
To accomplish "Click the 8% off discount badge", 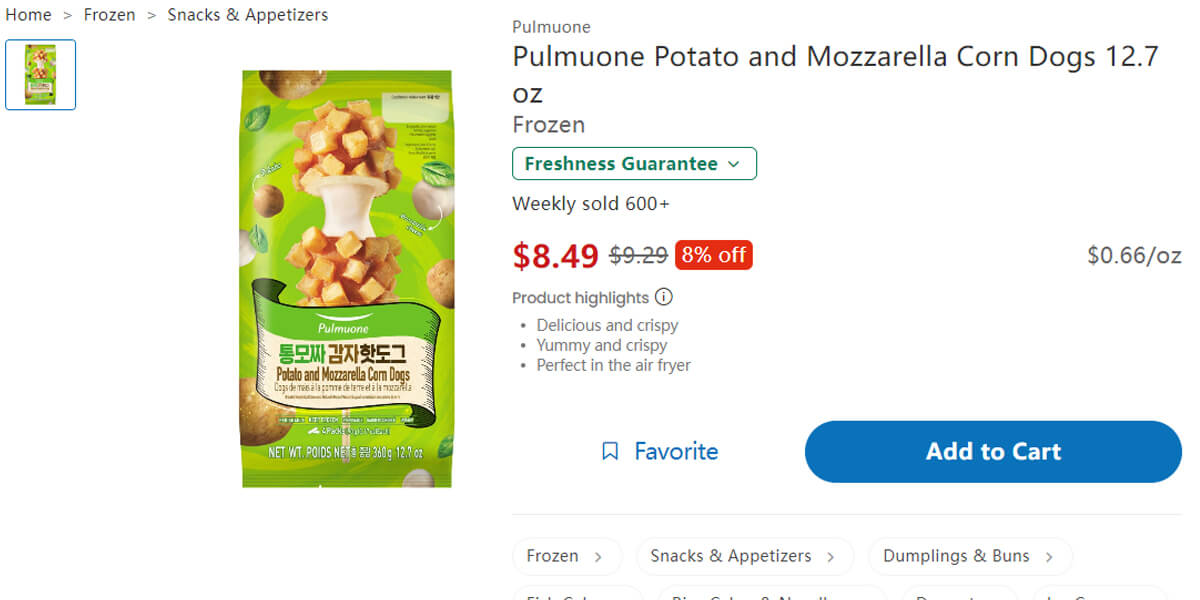I will [x=713, y=255].
